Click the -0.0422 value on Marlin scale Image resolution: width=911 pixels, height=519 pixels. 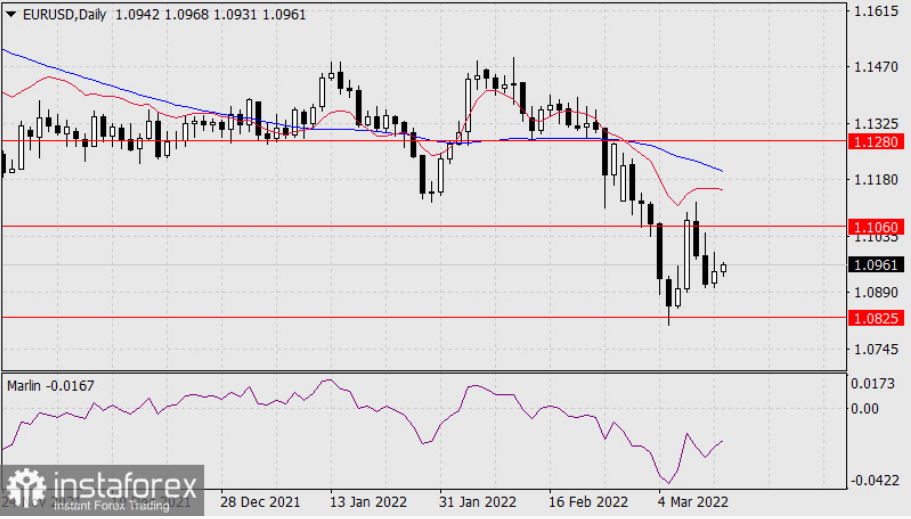pyautogui.click(x=874, y=481)
